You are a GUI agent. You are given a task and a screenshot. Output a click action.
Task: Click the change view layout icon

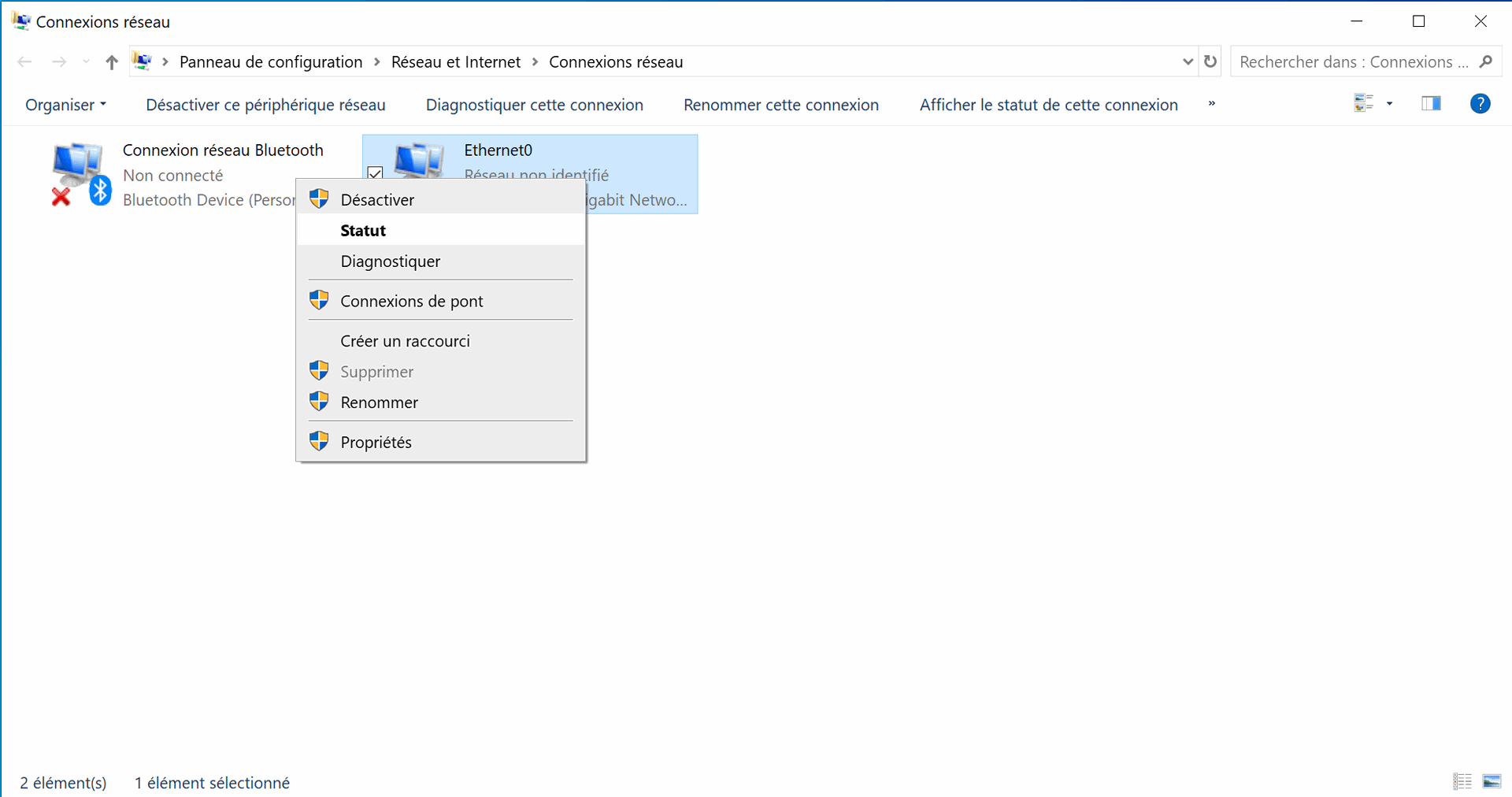pyautogui.click(x=1363, y=104)
